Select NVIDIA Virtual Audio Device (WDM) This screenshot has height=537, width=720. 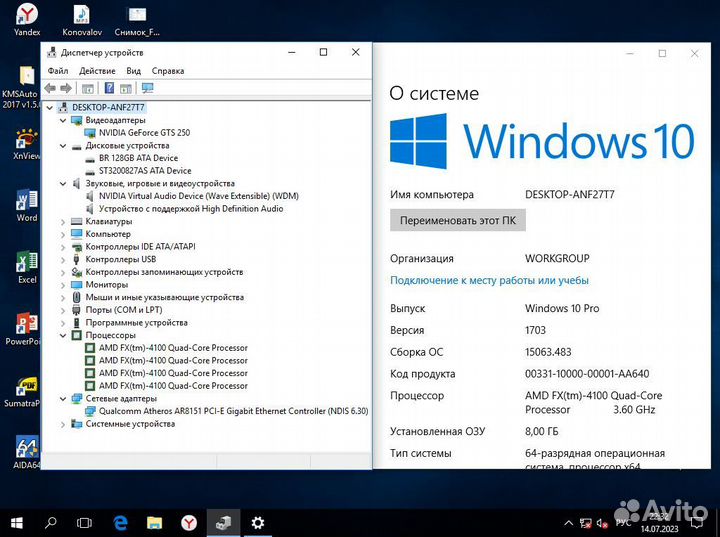pyautogui.click(x=199, y=196)
